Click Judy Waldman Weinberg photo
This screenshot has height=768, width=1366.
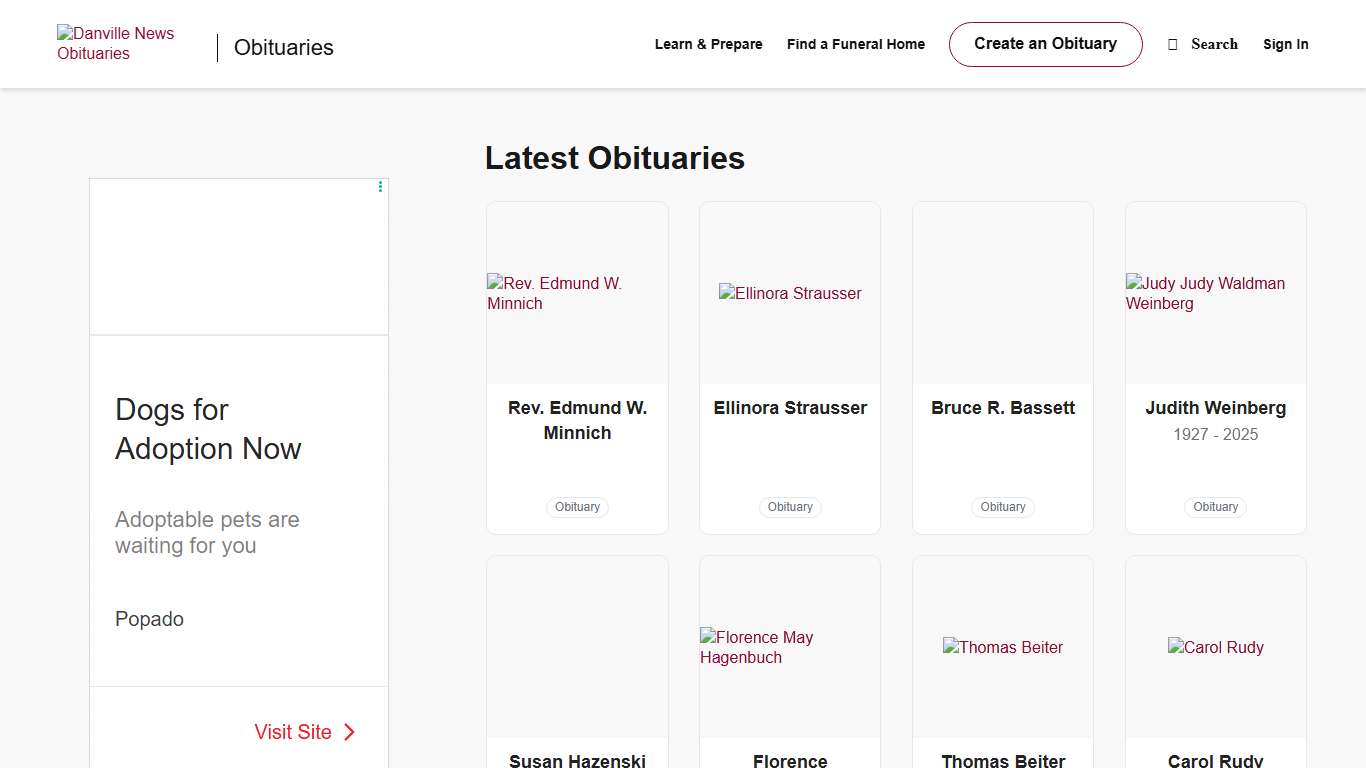click(x=1215, y=293)
